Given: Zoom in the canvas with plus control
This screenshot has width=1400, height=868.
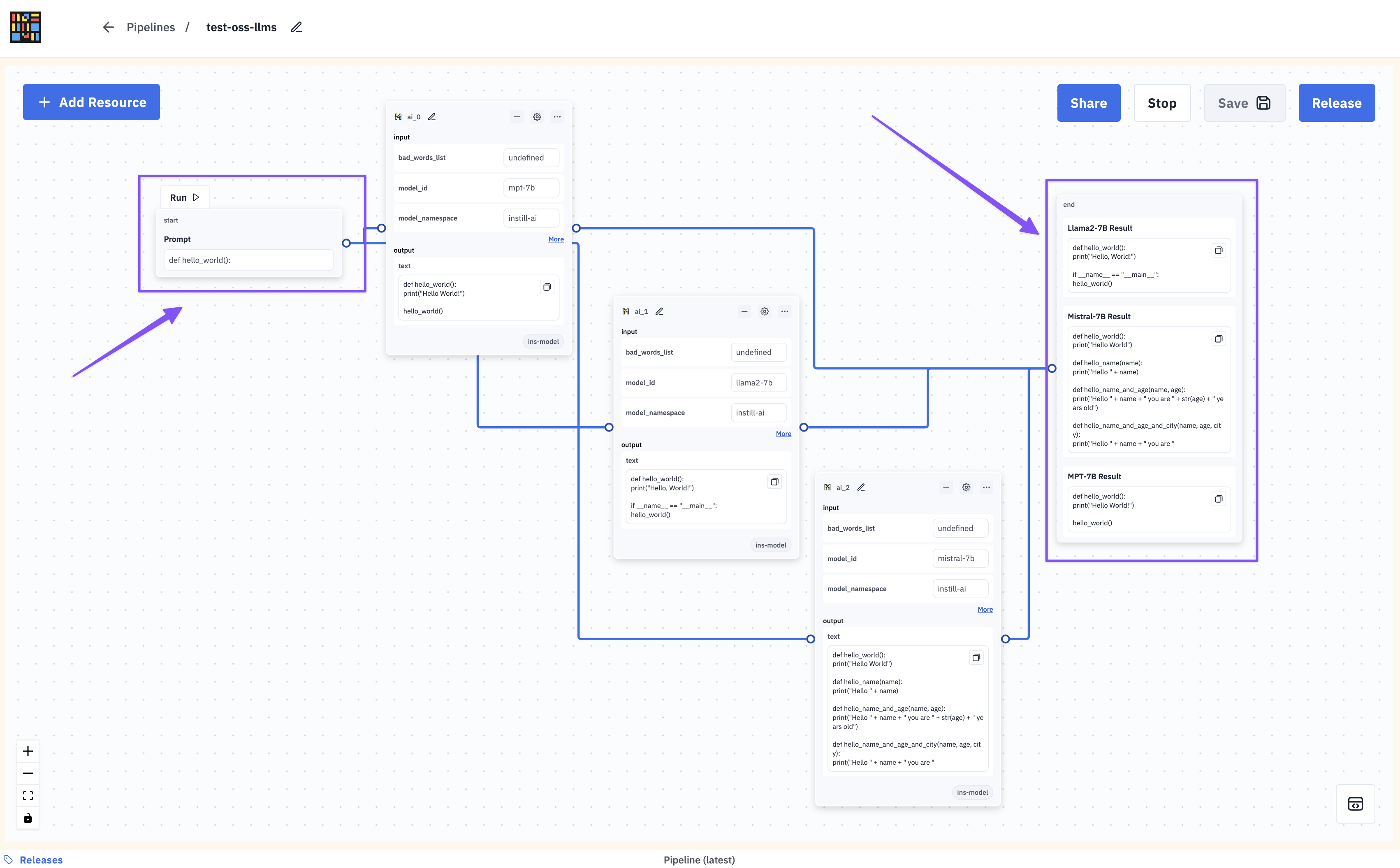Looking at the screenshot, I should (x=28, y=751).
